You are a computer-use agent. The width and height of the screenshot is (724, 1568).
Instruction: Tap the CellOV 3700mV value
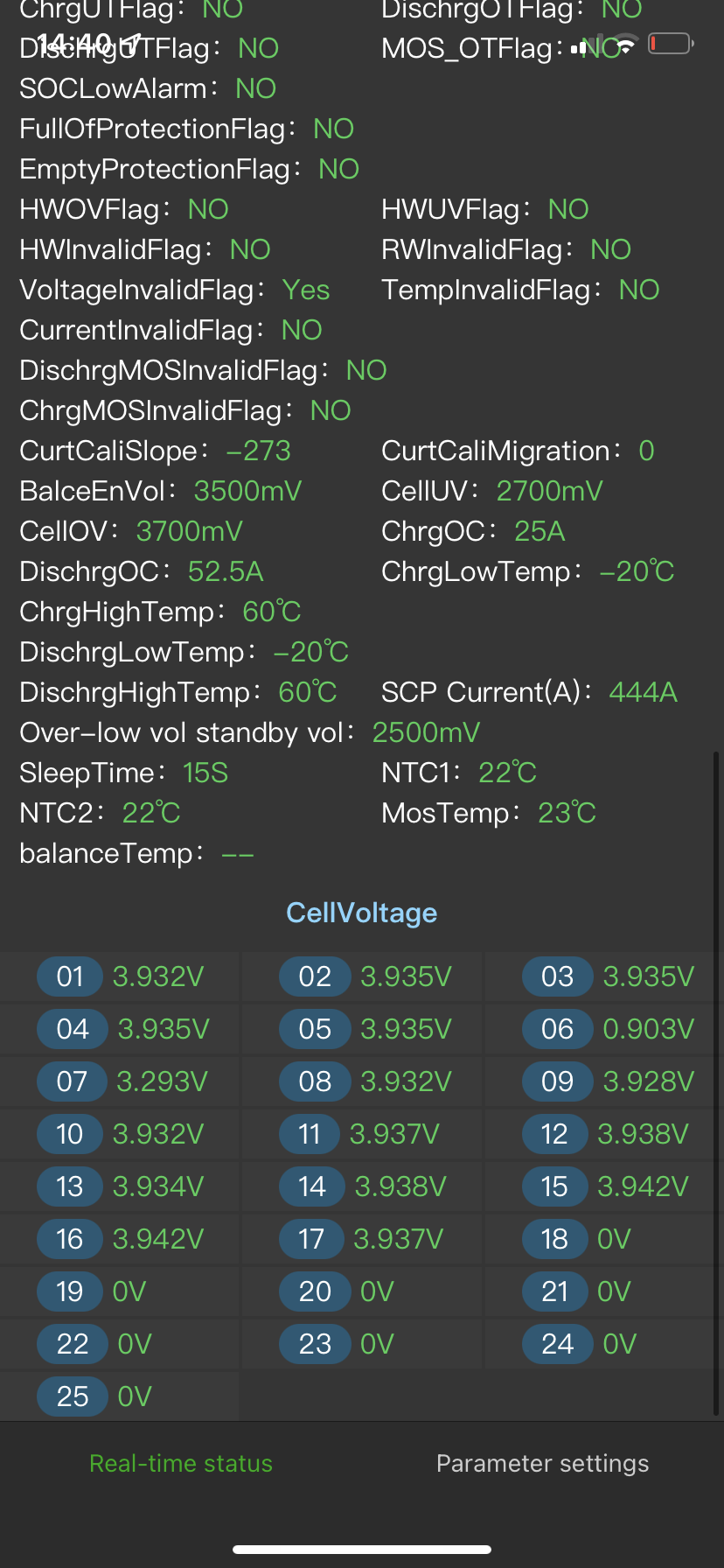point(190,531)
